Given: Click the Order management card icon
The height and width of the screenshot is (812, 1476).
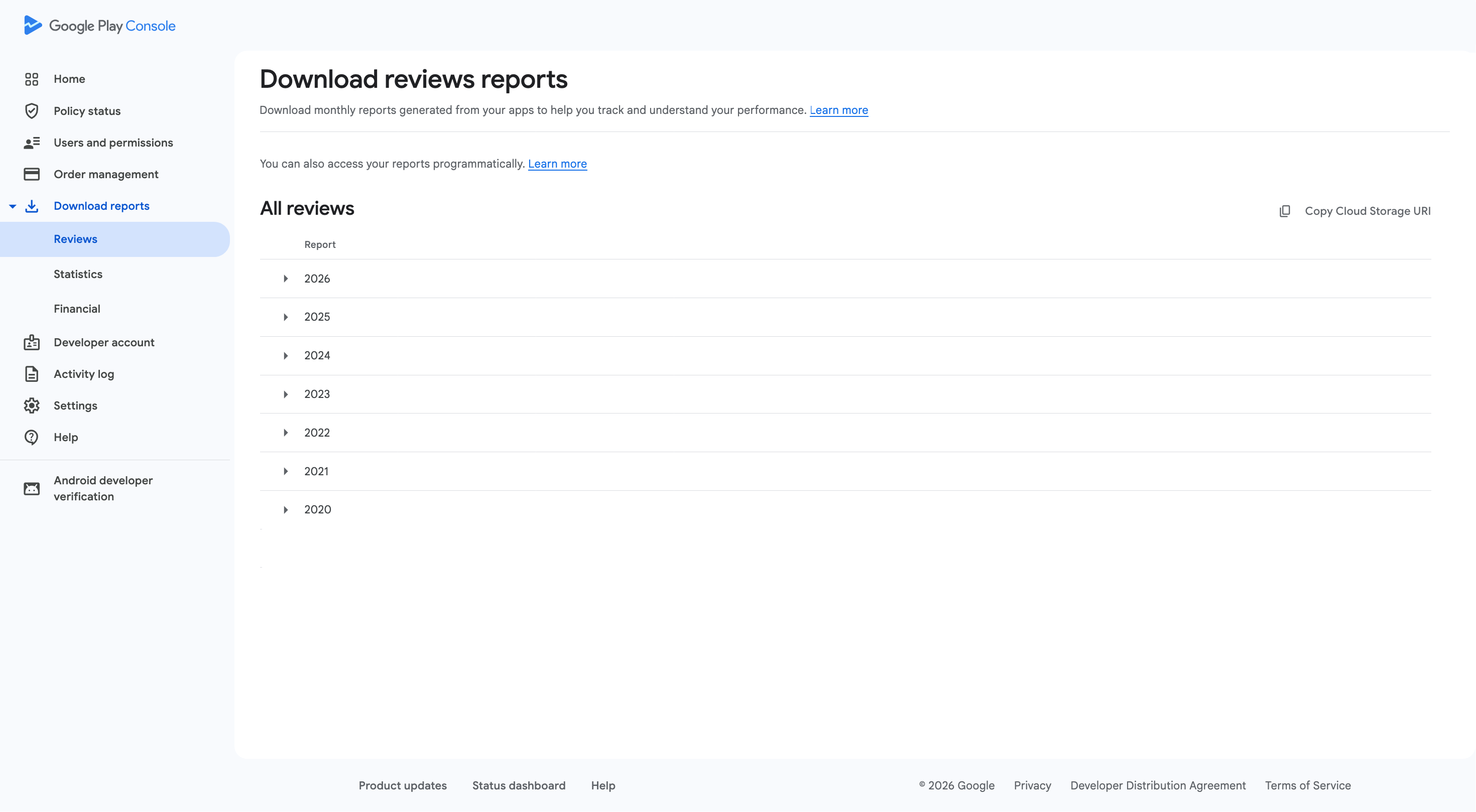Looking at the screenshot, I should click(32, 174).
